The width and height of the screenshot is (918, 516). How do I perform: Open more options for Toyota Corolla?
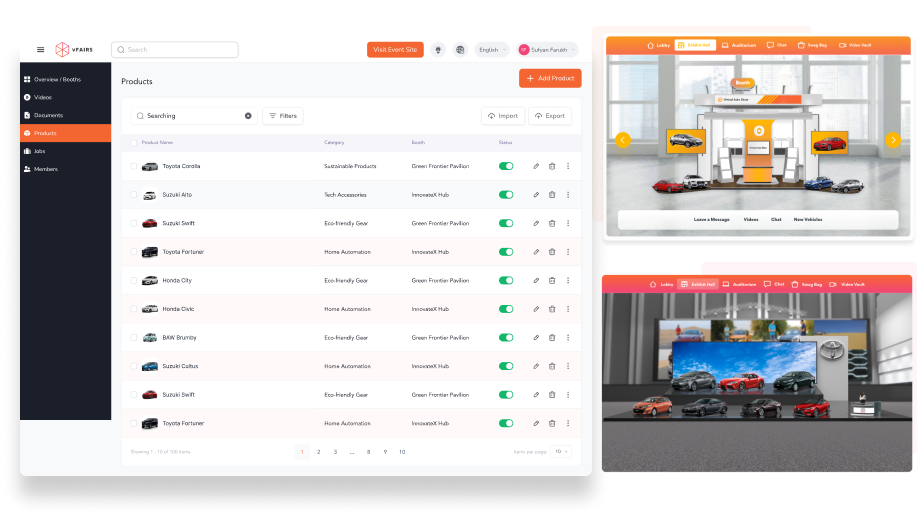click(568, 166)
